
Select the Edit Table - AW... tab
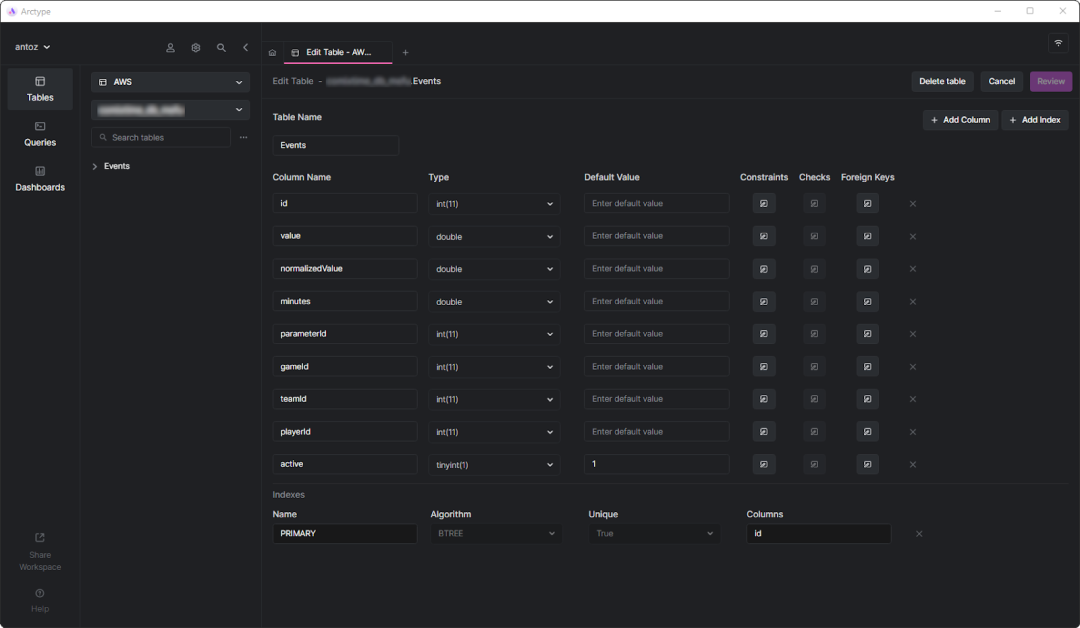click(338, 52)
